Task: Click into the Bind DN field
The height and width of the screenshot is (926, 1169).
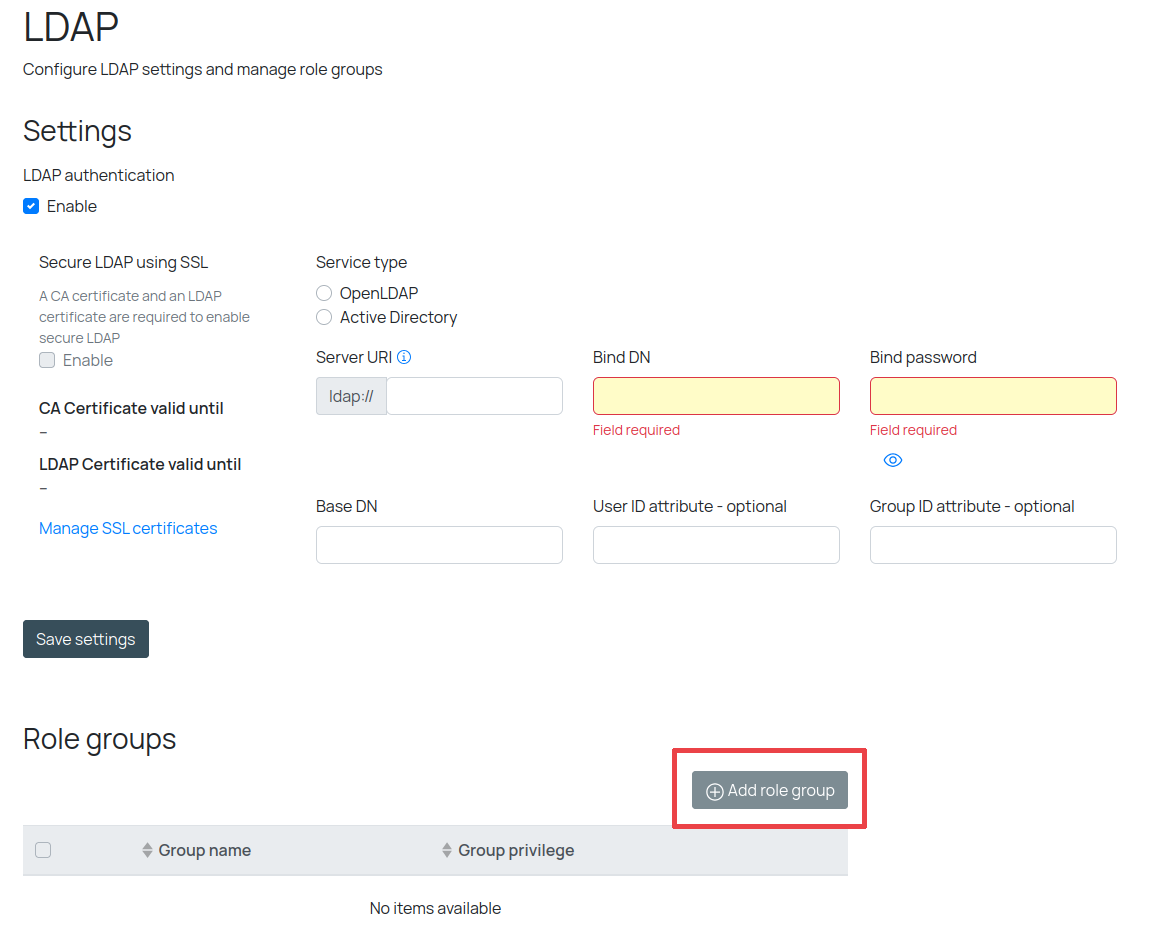Action: click(716, 396)
